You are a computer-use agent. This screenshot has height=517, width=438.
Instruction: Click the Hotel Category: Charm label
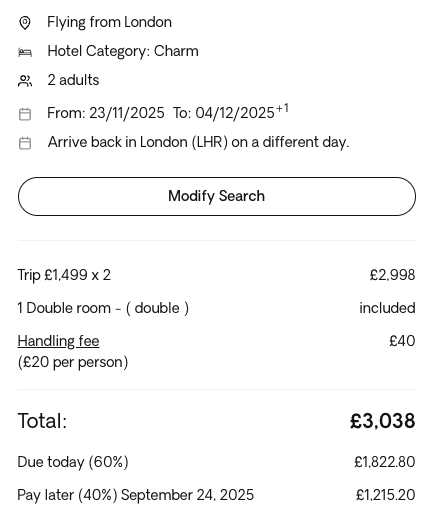tap(123, 51)
